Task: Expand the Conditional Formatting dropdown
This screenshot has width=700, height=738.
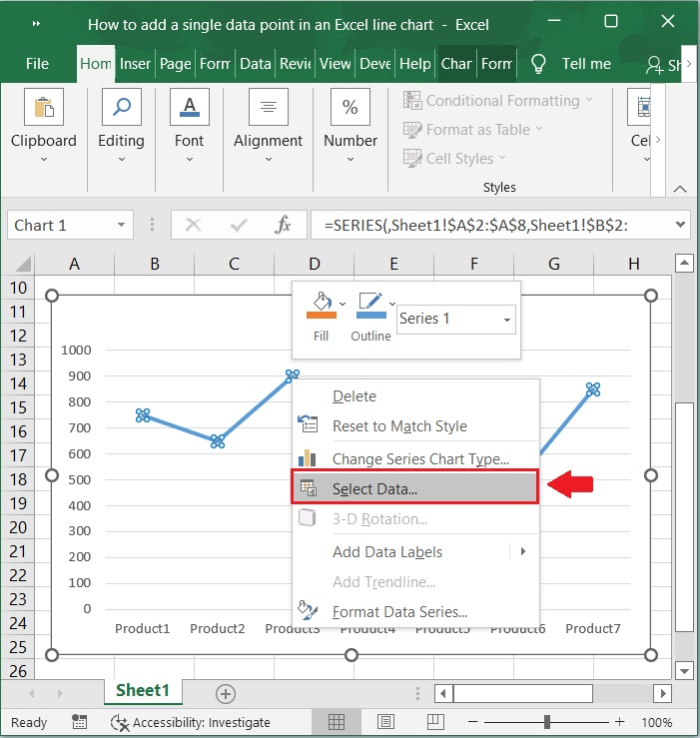Action: tap(589, 100)
